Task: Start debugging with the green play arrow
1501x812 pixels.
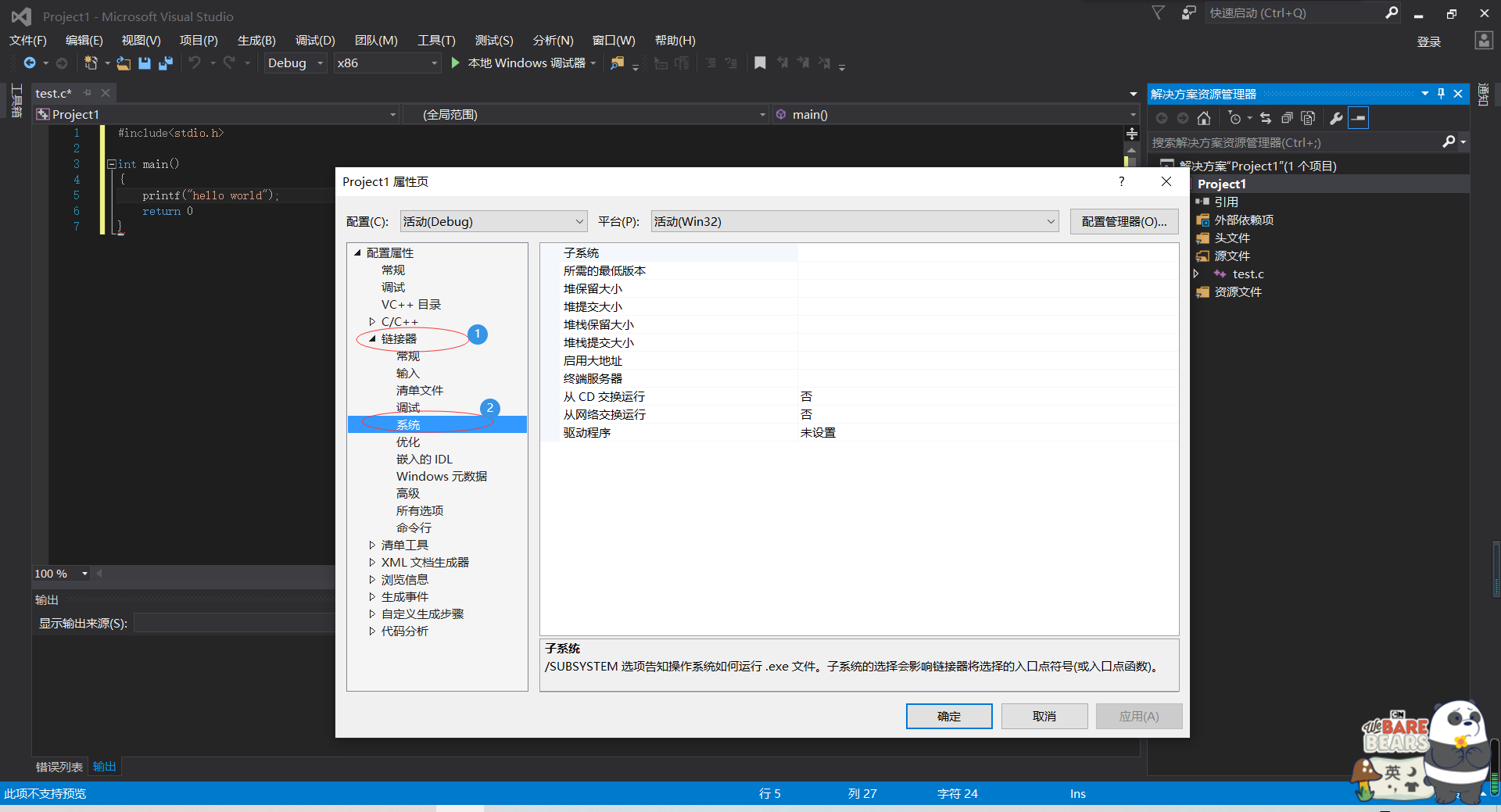Action: pyautogui.click(x=456, y=63)
